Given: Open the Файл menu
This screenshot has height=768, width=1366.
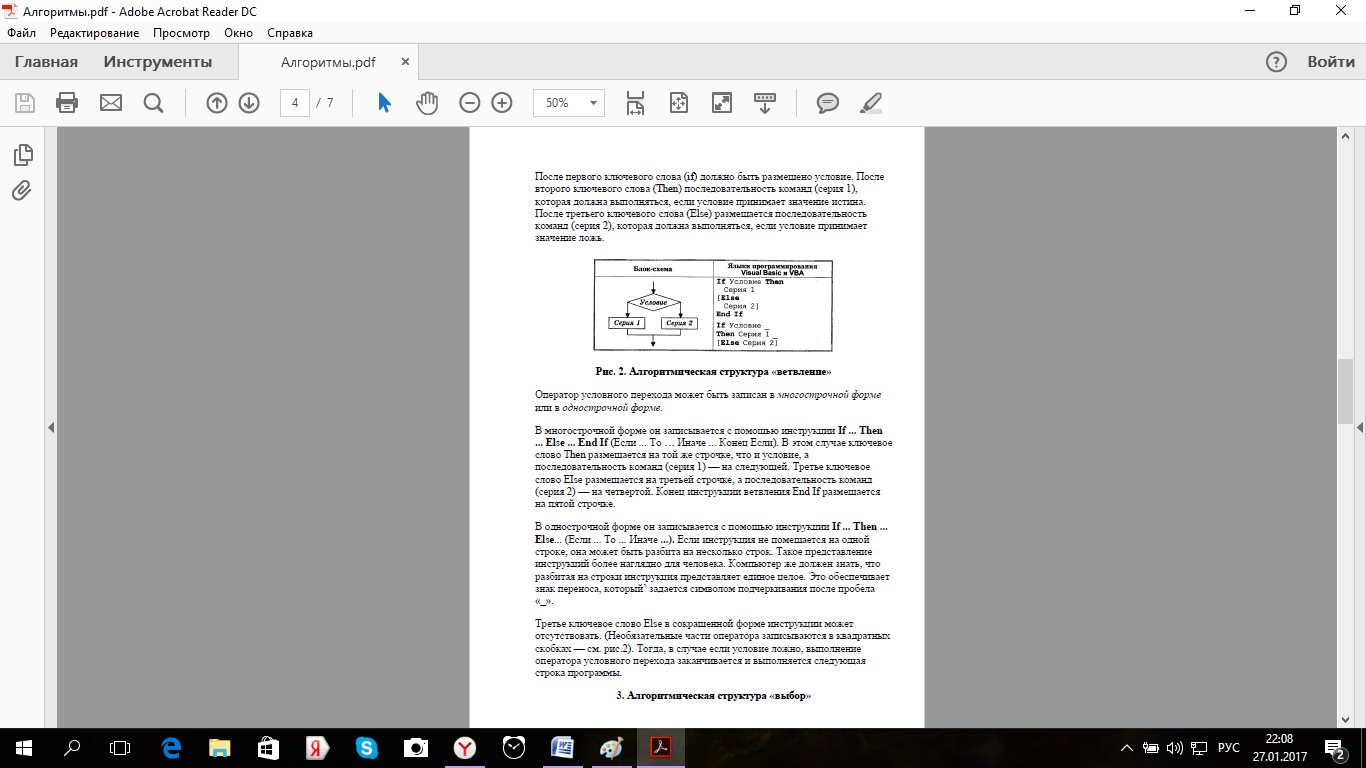Looking at the screenshot, I should click(x=21, y=33).
